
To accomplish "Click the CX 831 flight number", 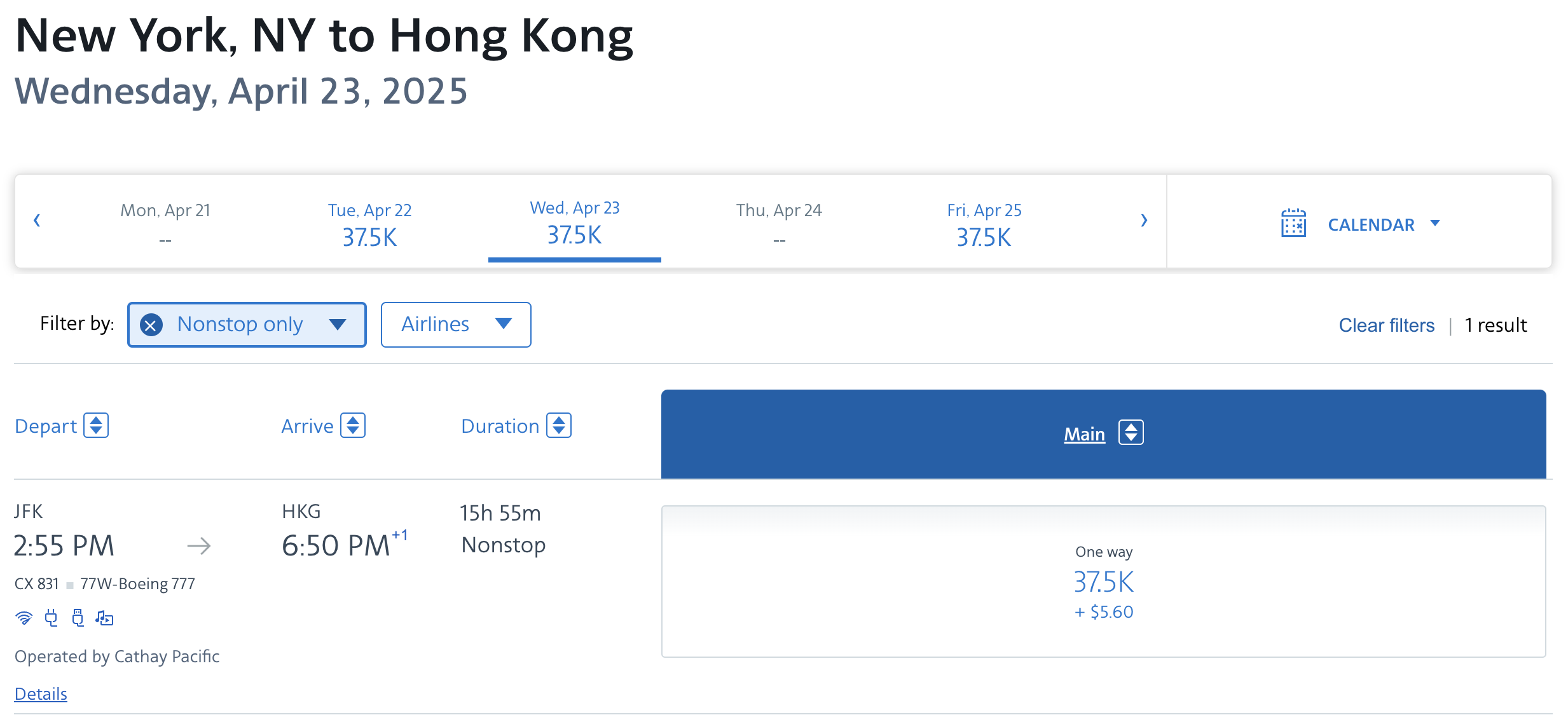I will pos(37,584).
